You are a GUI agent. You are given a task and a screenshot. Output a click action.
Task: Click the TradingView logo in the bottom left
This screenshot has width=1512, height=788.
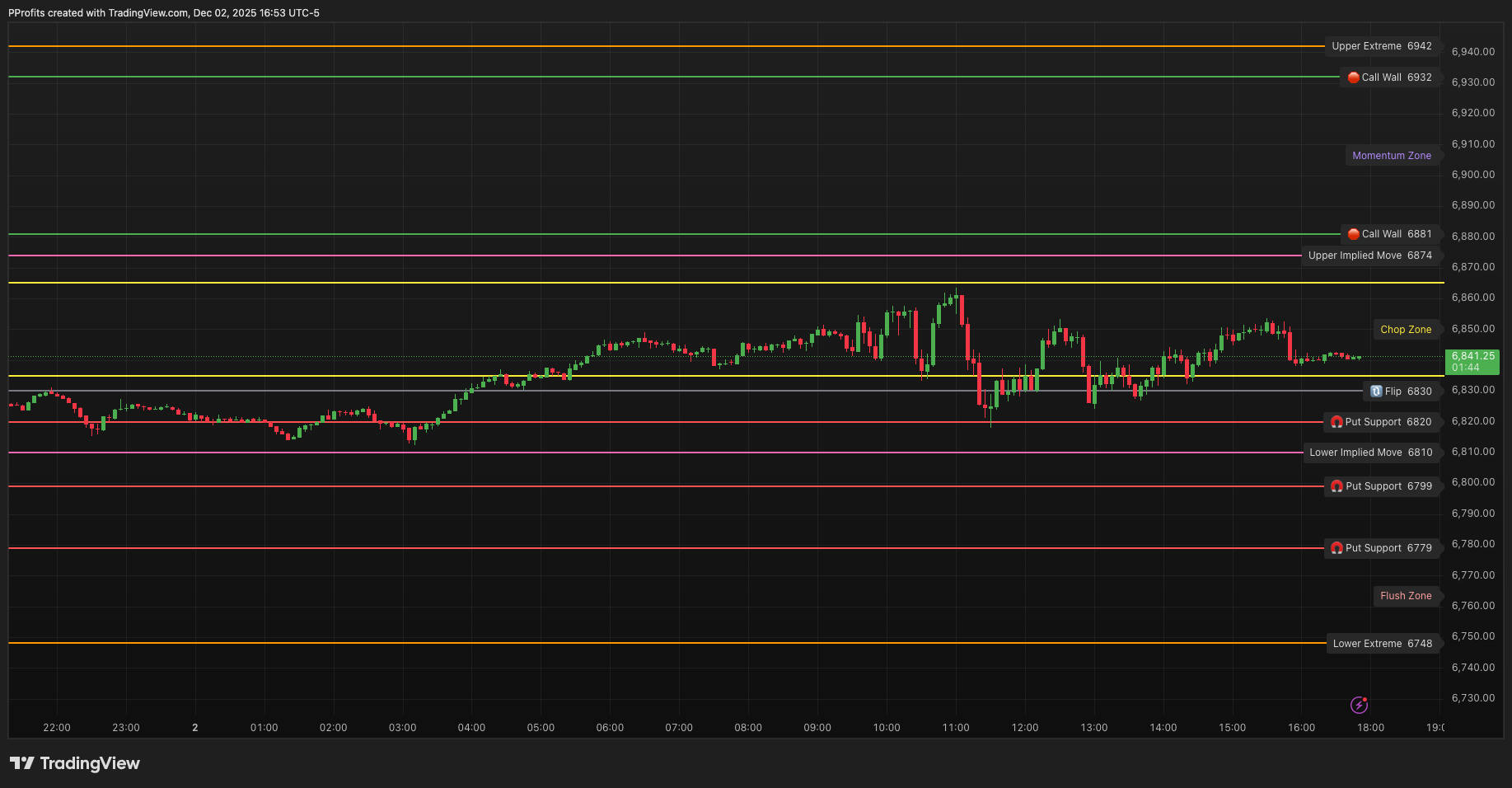coord(76,763)
